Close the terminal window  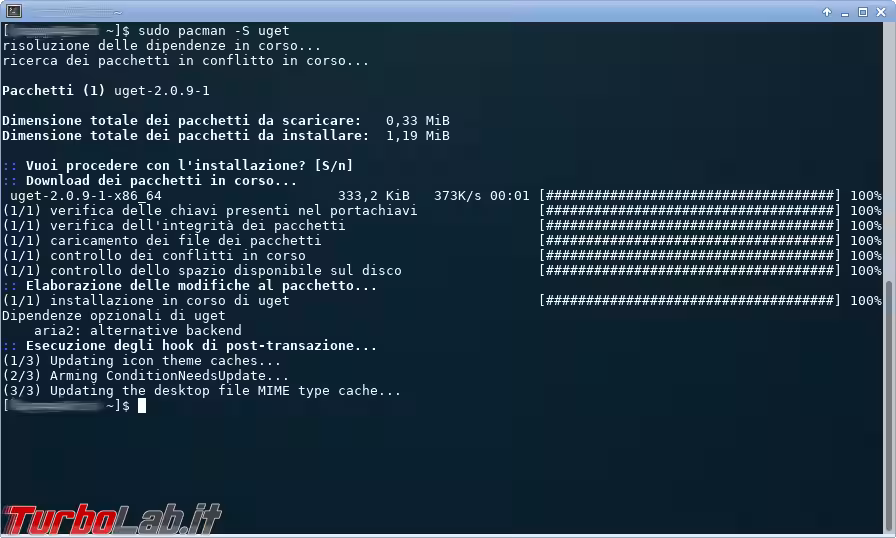coord(881,12)
